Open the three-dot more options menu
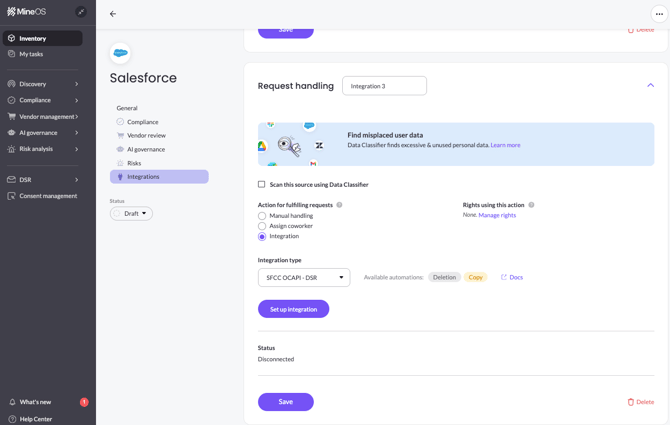The image size is (670, 425). pos(659,14)
